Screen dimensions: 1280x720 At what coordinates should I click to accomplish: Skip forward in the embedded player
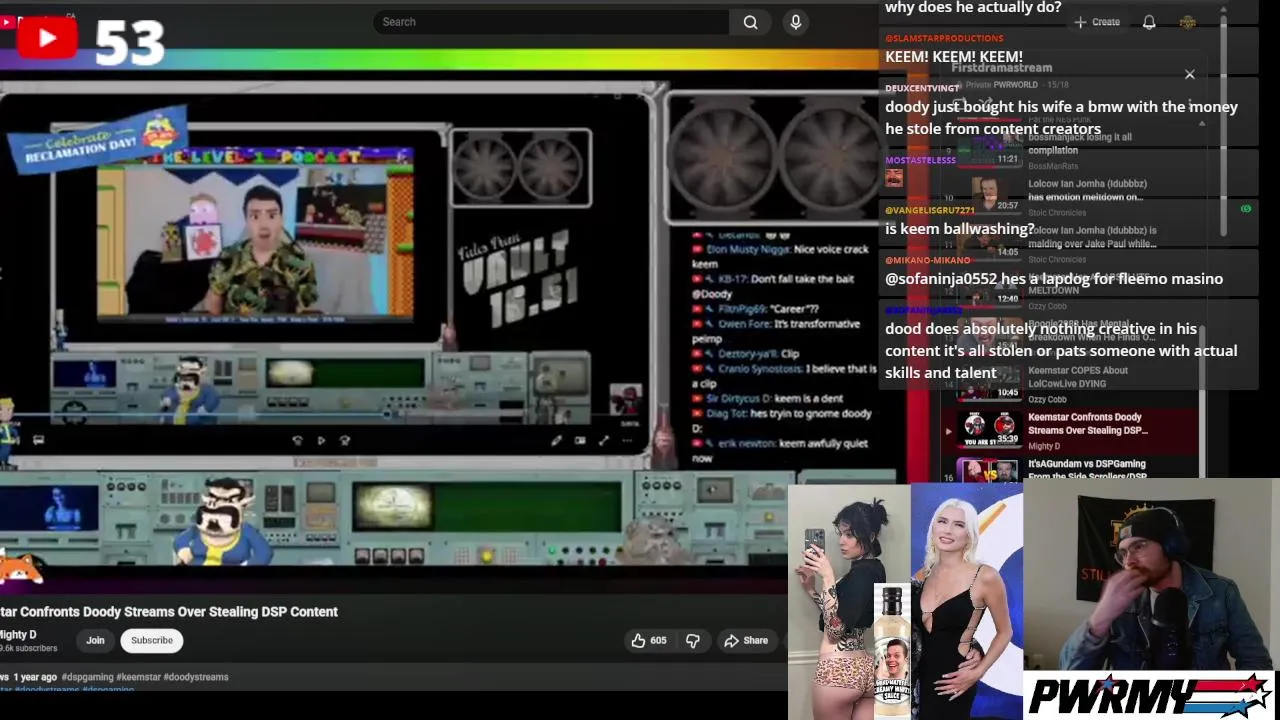click(x=345, y=440)
